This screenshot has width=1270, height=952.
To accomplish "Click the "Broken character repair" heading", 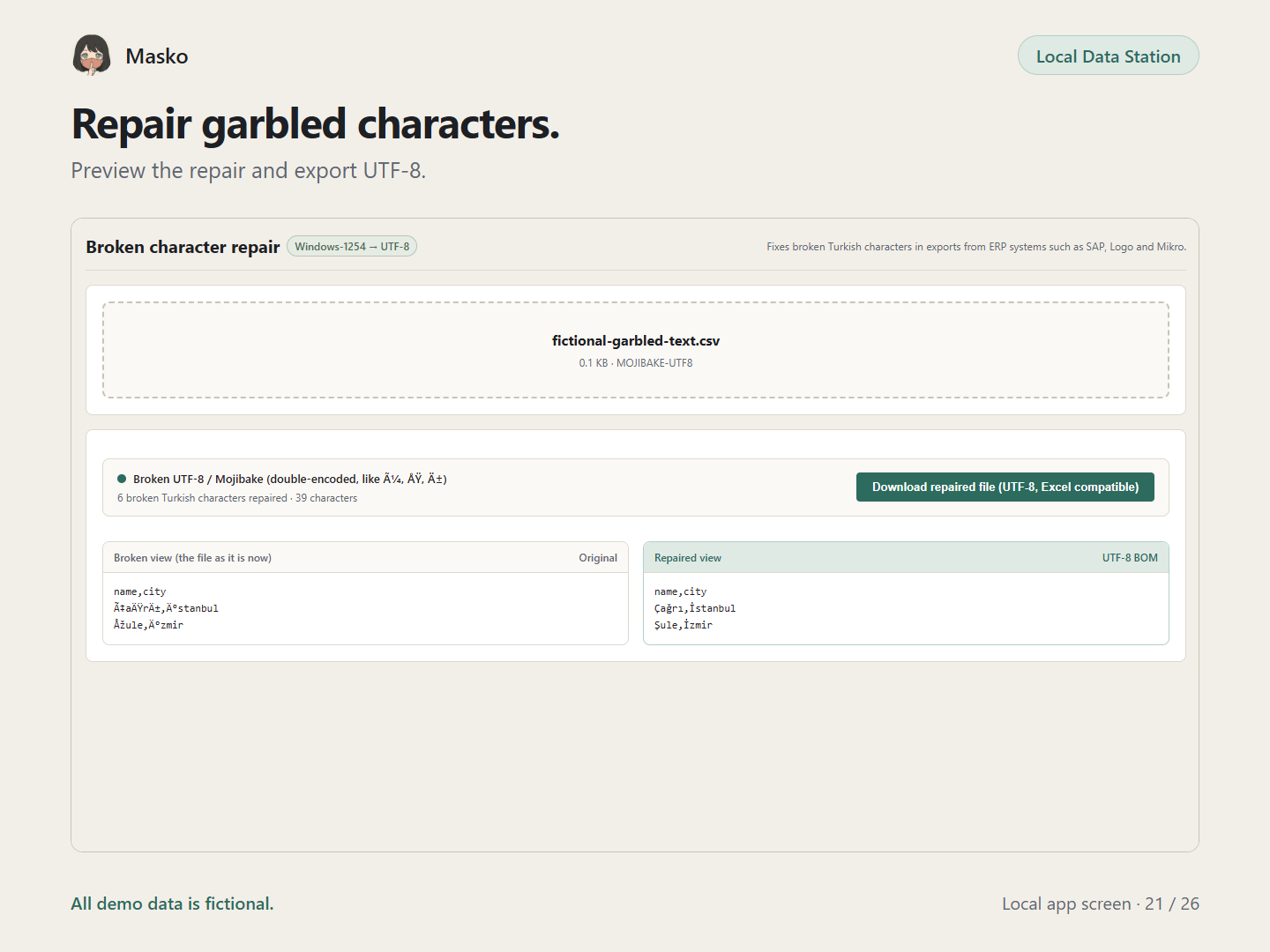I will click(x=183, y=247).
